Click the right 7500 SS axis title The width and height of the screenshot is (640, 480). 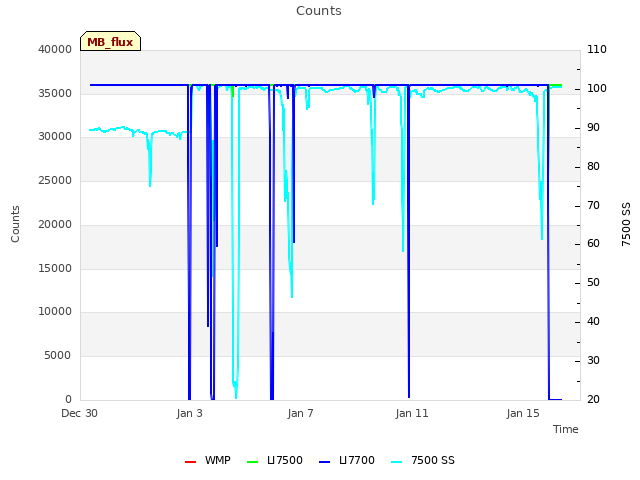626,224
